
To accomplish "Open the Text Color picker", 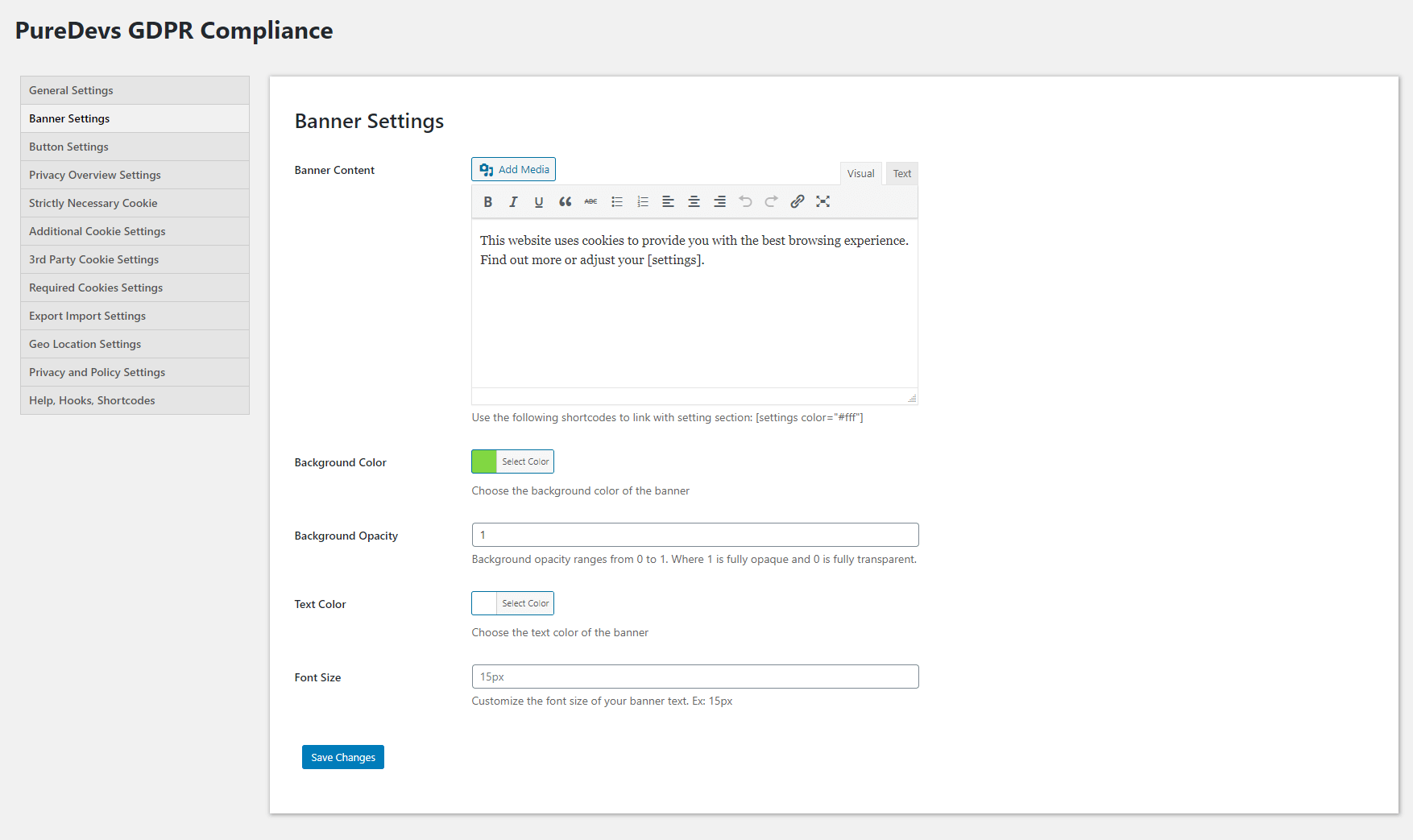I will click(x=525, y=602).
